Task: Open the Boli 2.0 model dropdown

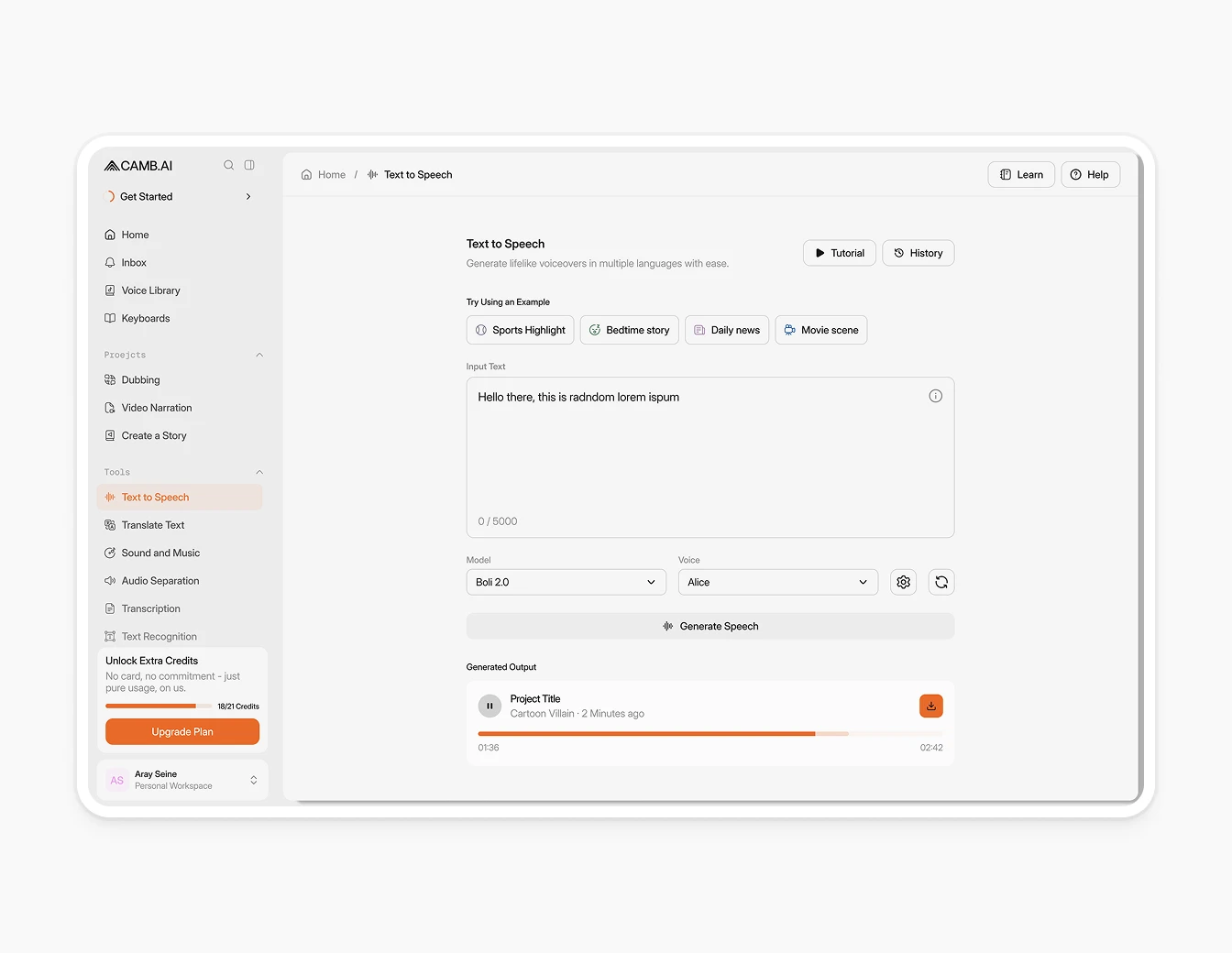Action: [566, 582]
